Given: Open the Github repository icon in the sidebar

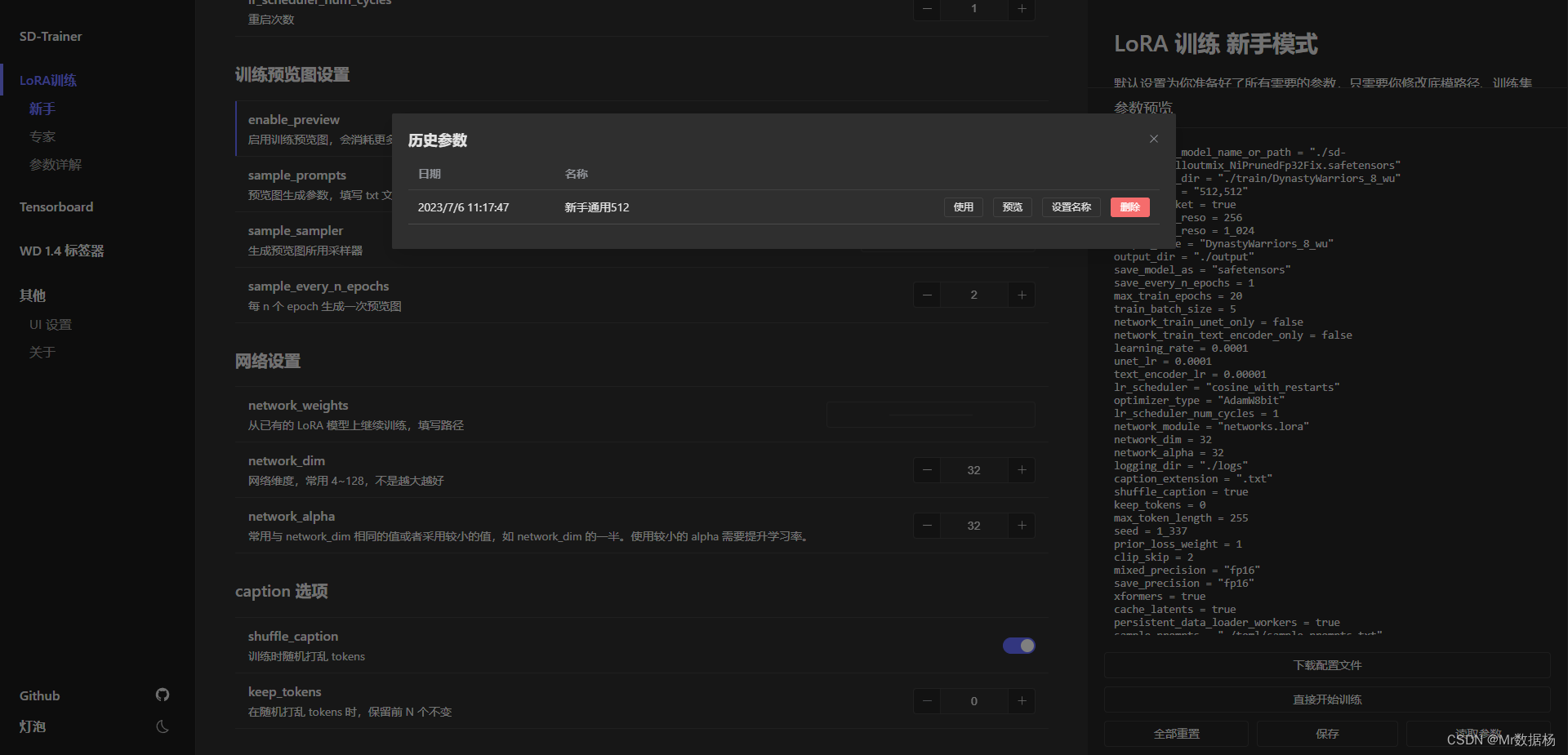Looking at the screenshot, I should click(x=163, y=695).
